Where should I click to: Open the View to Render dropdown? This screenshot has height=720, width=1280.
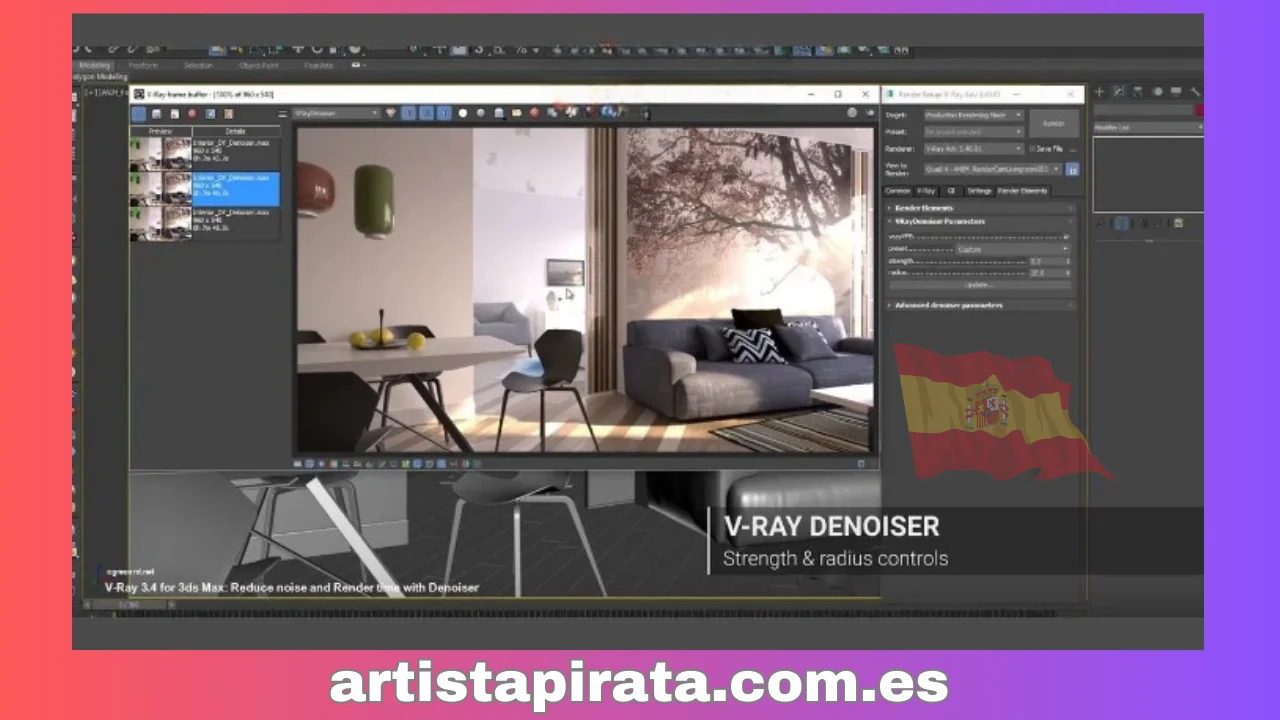(993, 169)
